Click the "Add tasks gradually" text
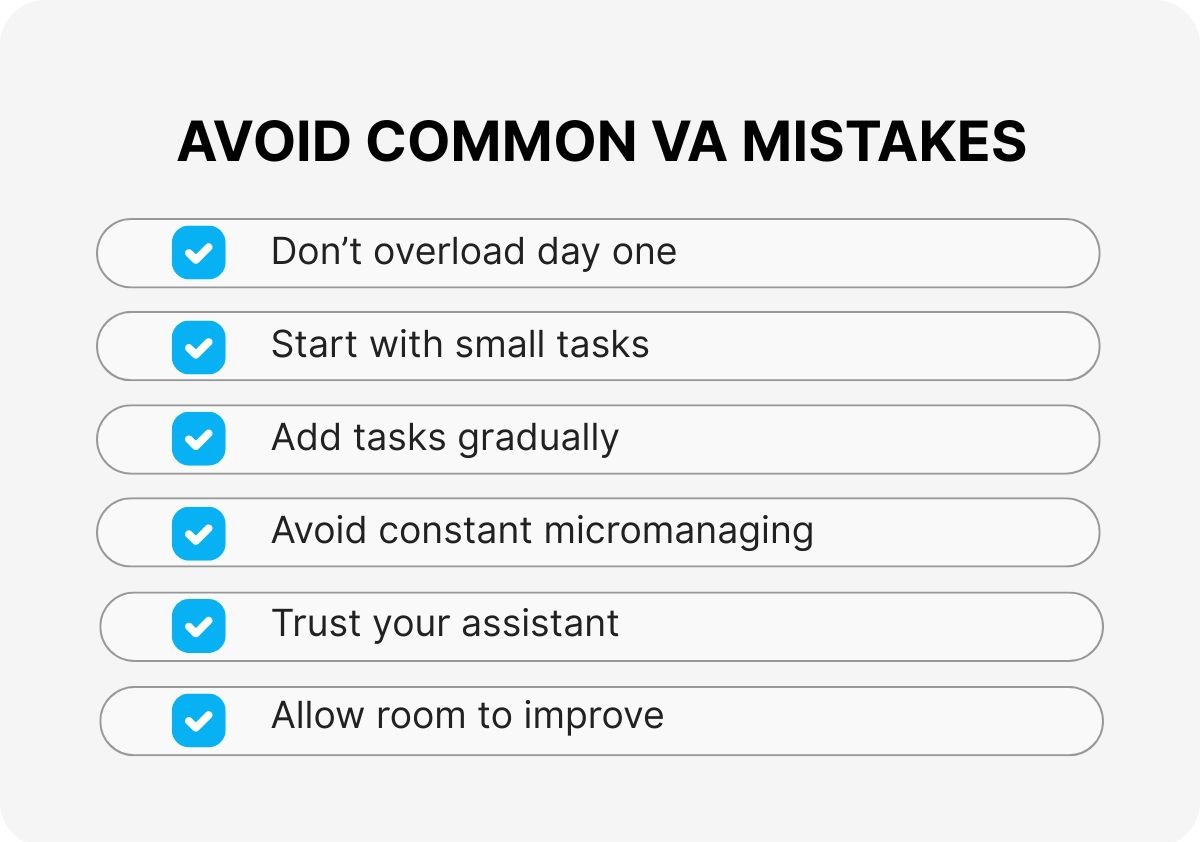The height and width of the screenshot is (842, 1200). [x=445, y=438]
